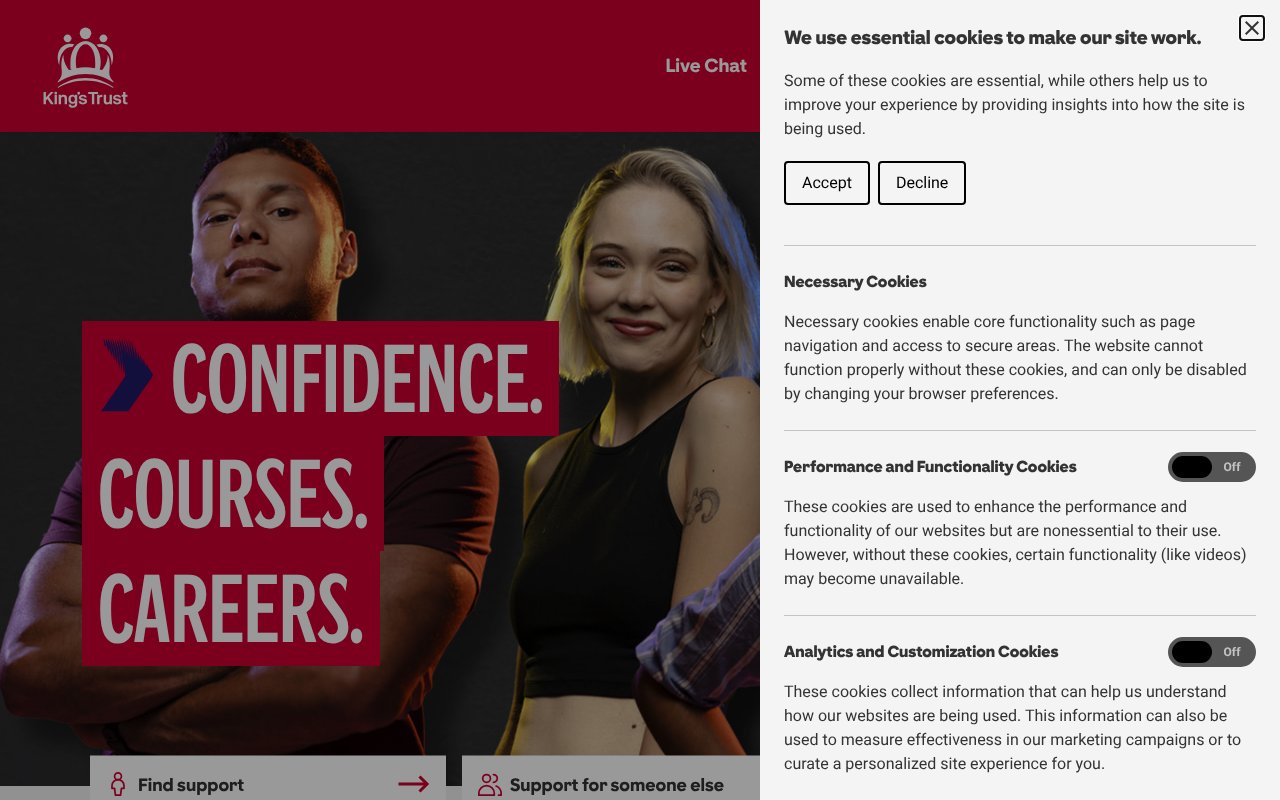
Task: Click the red arrow icon on Find support
Action: click(x=413, y=784)
